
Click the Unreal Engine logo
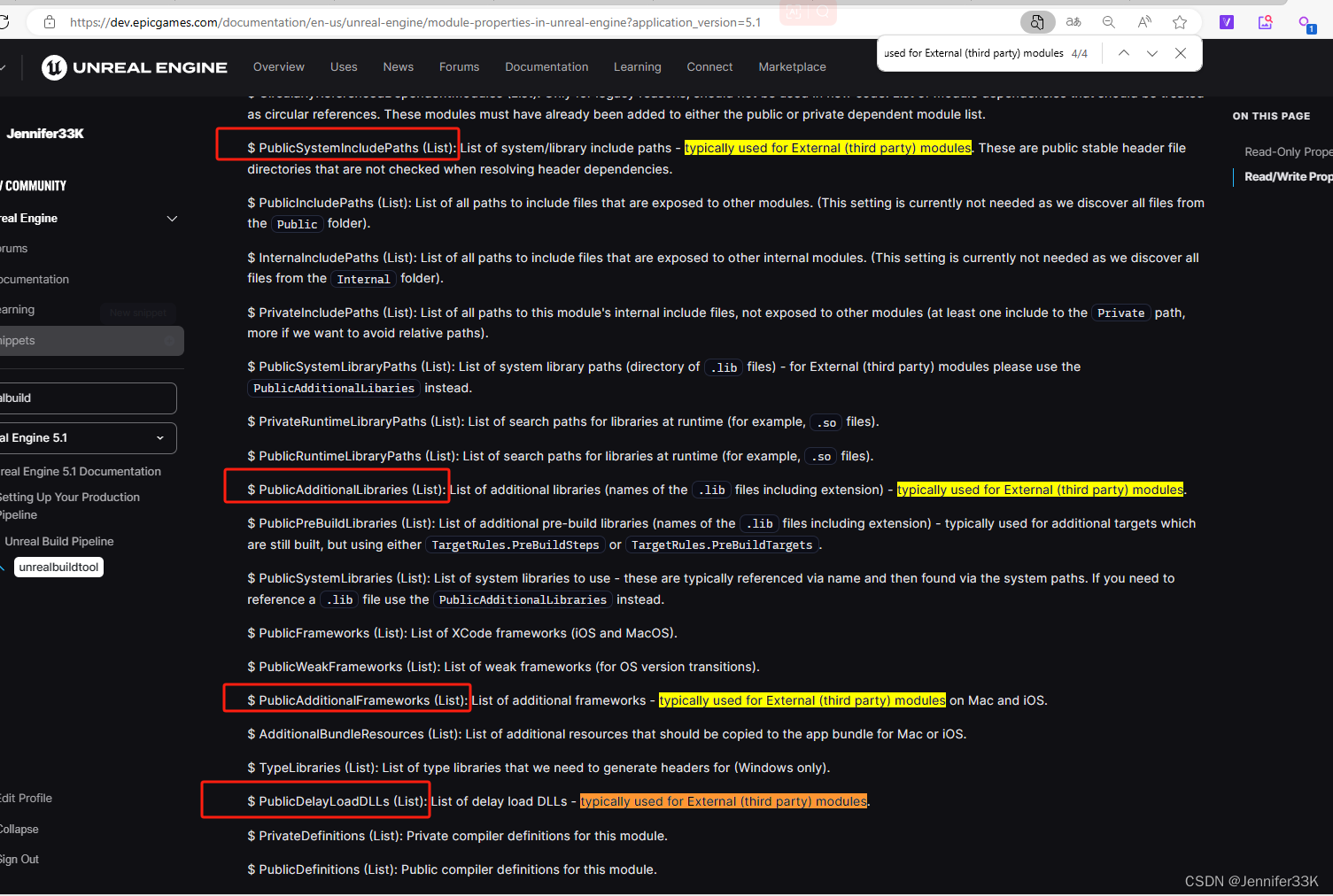(x=53, y=67)
